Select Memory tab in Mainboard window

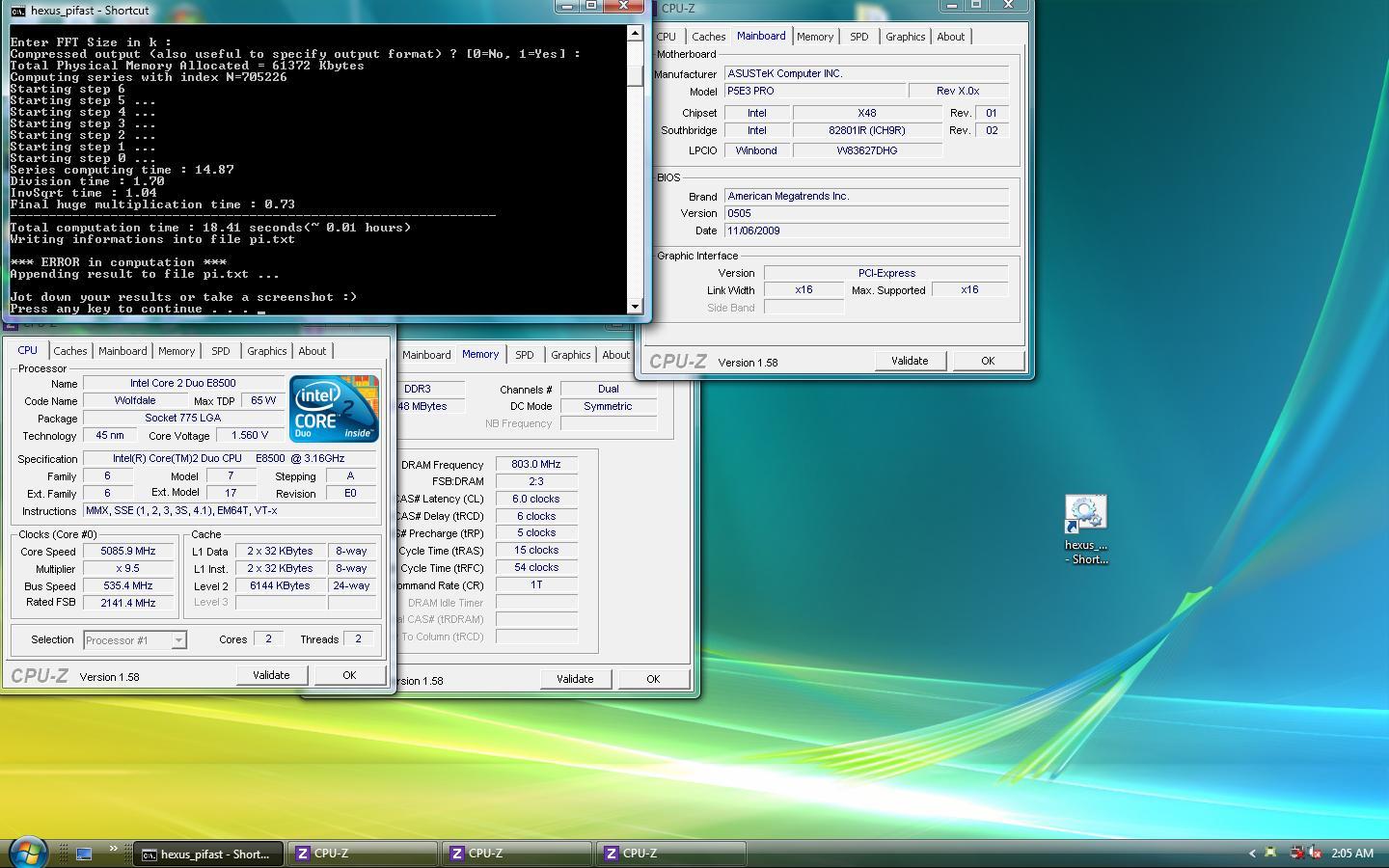[815, 37]
